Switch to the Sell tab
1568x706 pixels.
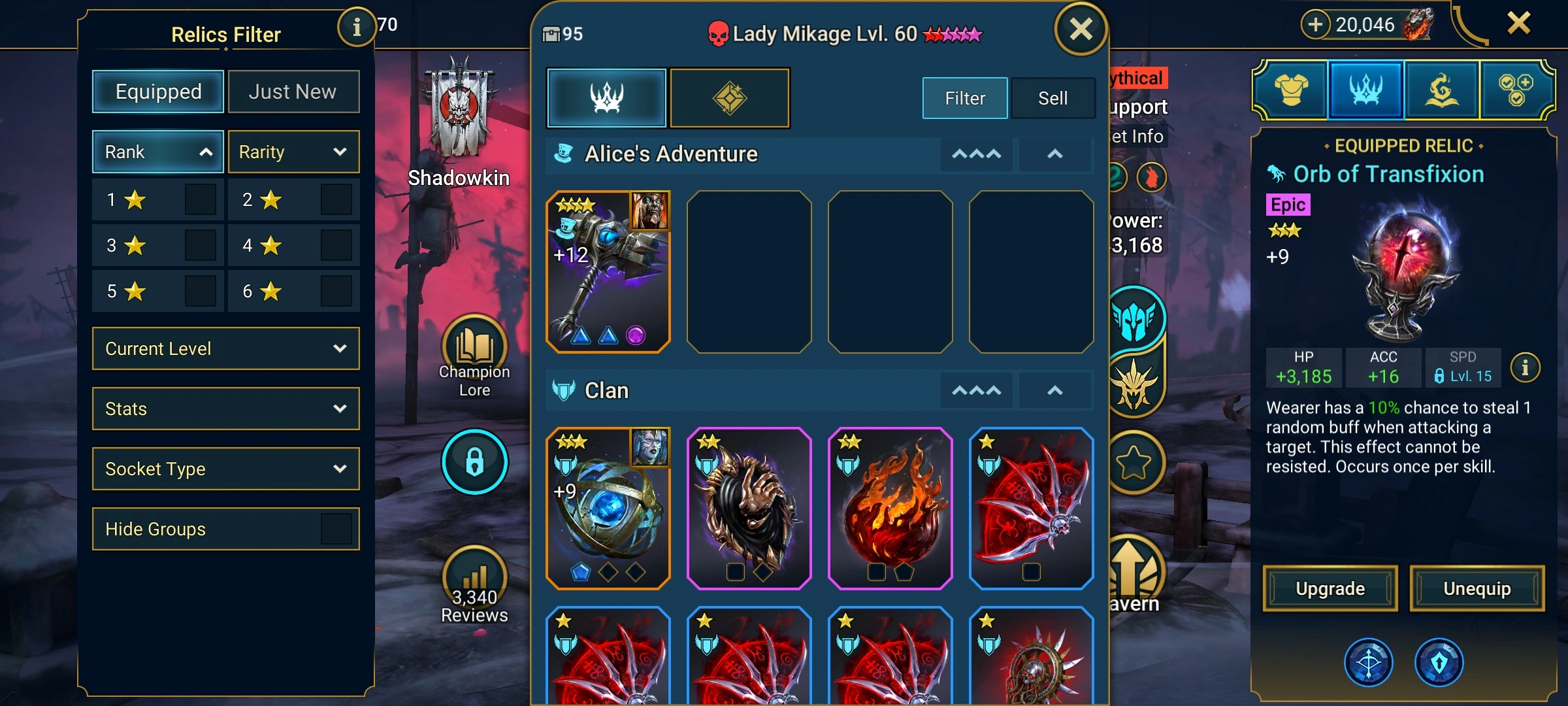(x=1053, y=98)
